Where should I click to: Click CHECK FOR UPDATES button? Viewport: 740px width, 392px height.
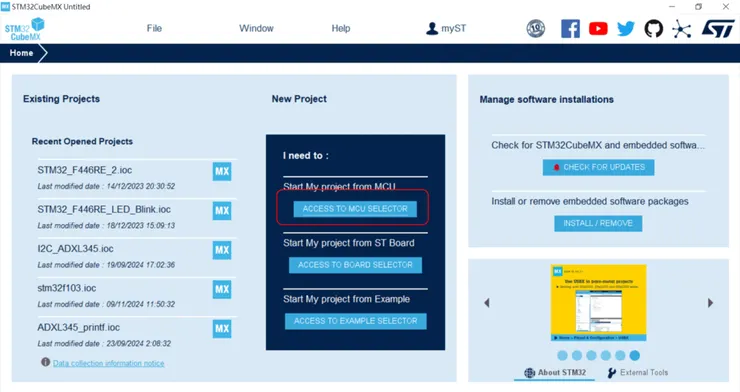click(x=598, y=167)
